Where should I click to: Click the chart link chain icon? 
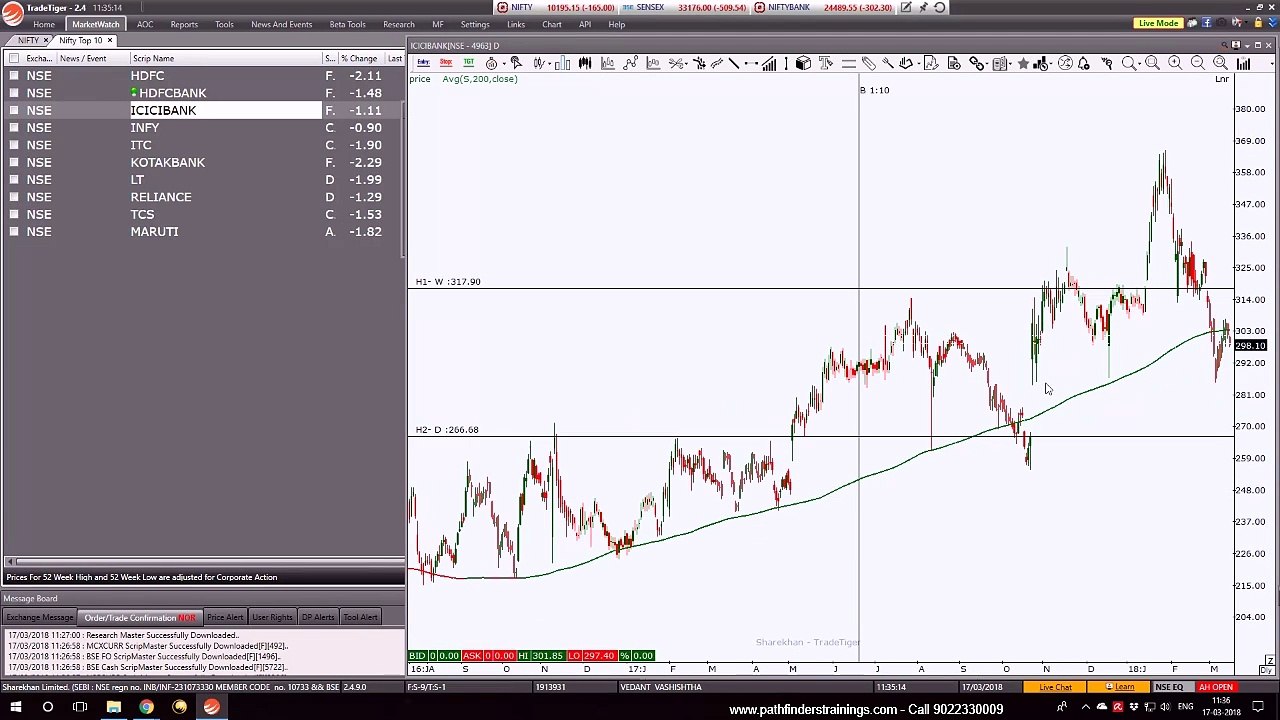[x=976, y=64]
